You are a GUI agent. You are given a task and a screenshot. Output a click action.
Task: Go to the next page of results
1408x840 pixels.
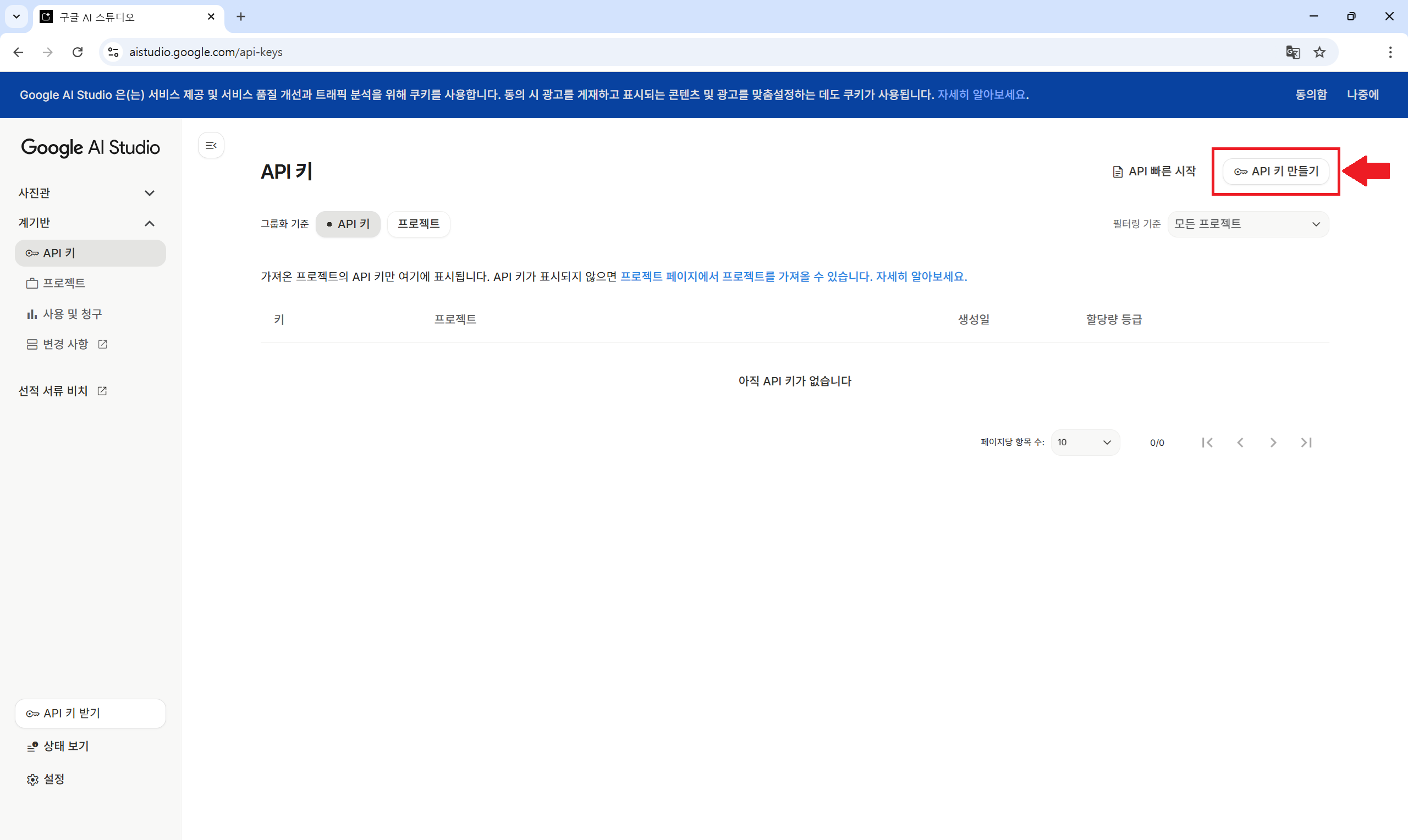click(1273, 443)
